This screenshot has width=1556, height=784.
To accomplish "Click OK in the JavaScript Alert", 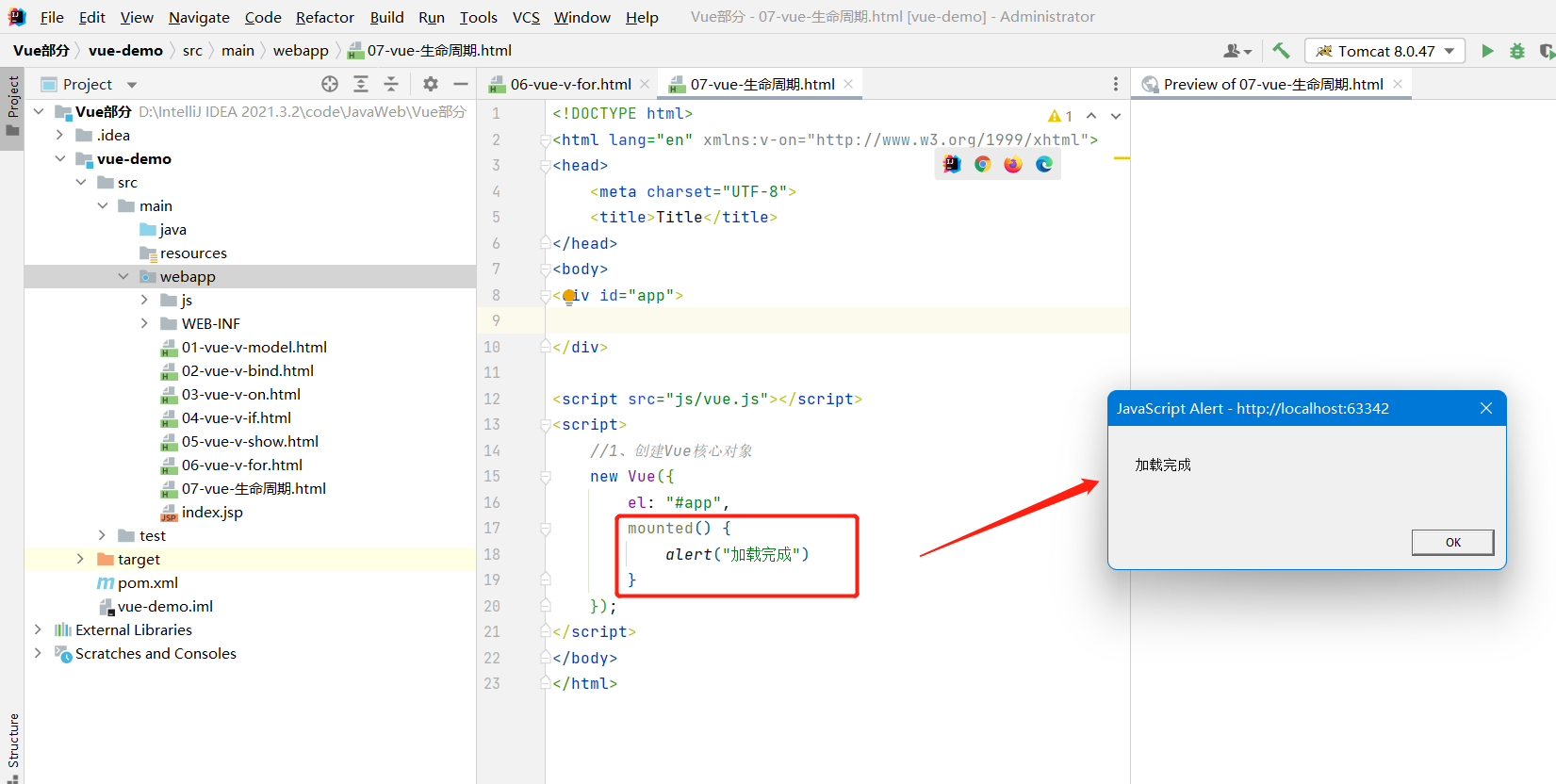I will [1452, 542].
